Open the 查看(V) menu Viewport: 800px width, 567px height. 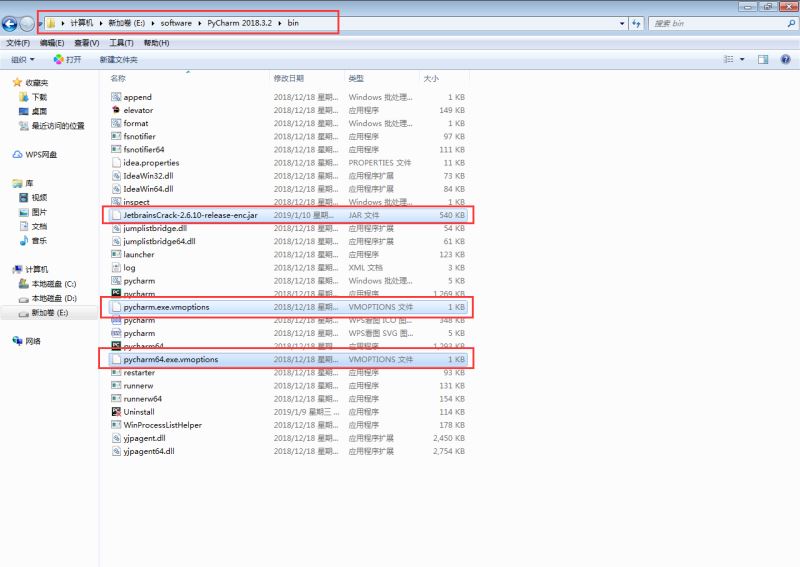87,43
